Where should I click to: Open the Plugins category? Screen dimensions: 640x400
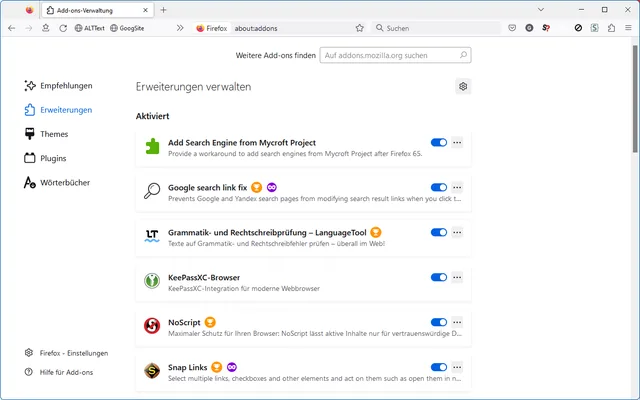coord(54,158)
